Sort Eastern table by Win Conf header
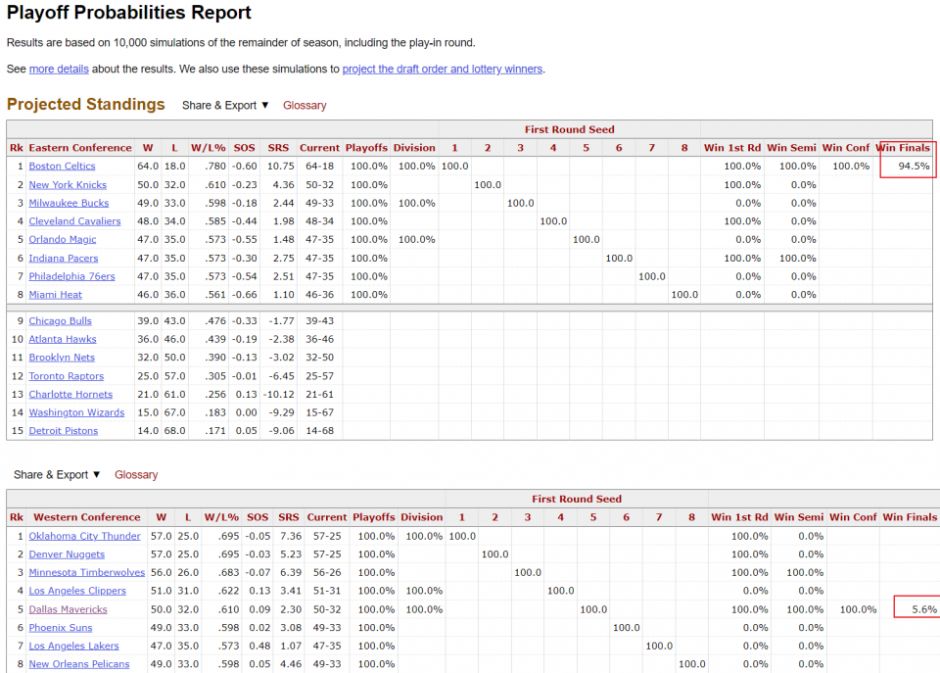The width and height of the screenshot is (940, 673). (845, 148)
